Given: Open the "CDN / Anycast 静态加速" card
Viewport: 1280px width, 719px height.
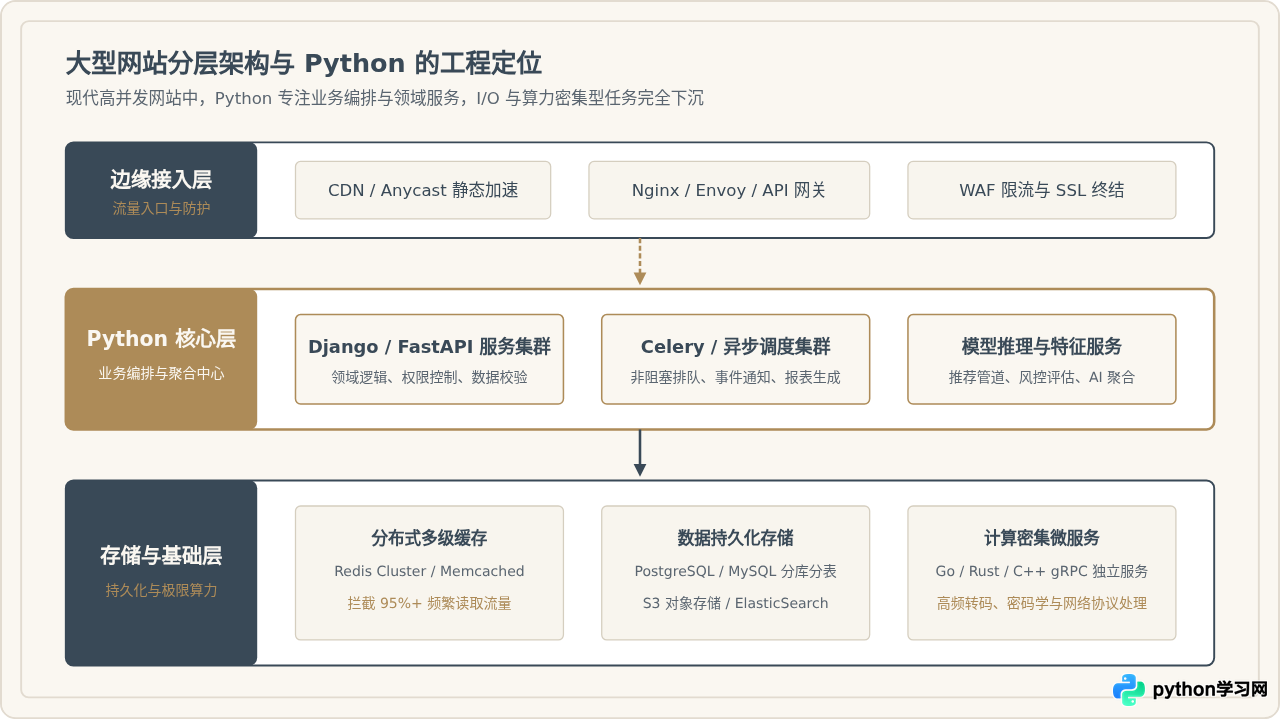Looking at the screenshot, I should click(423, 190).
